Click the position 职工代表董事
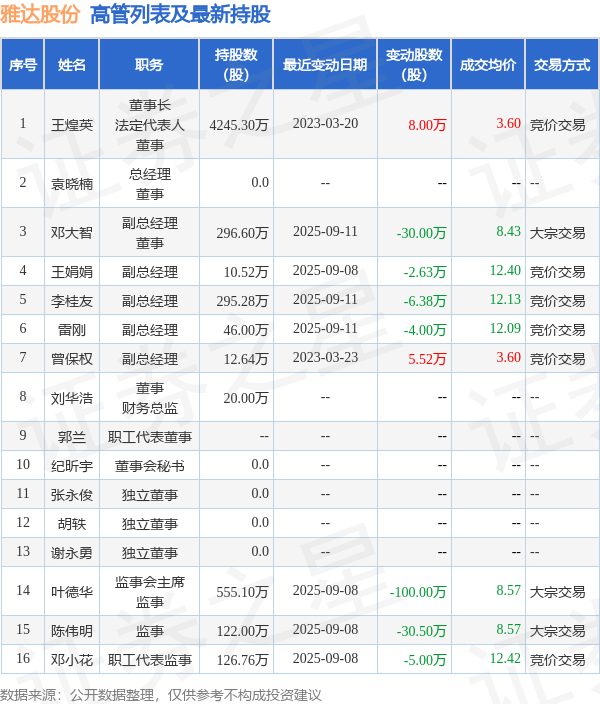 pyautogui.click(x=150, y=437)
